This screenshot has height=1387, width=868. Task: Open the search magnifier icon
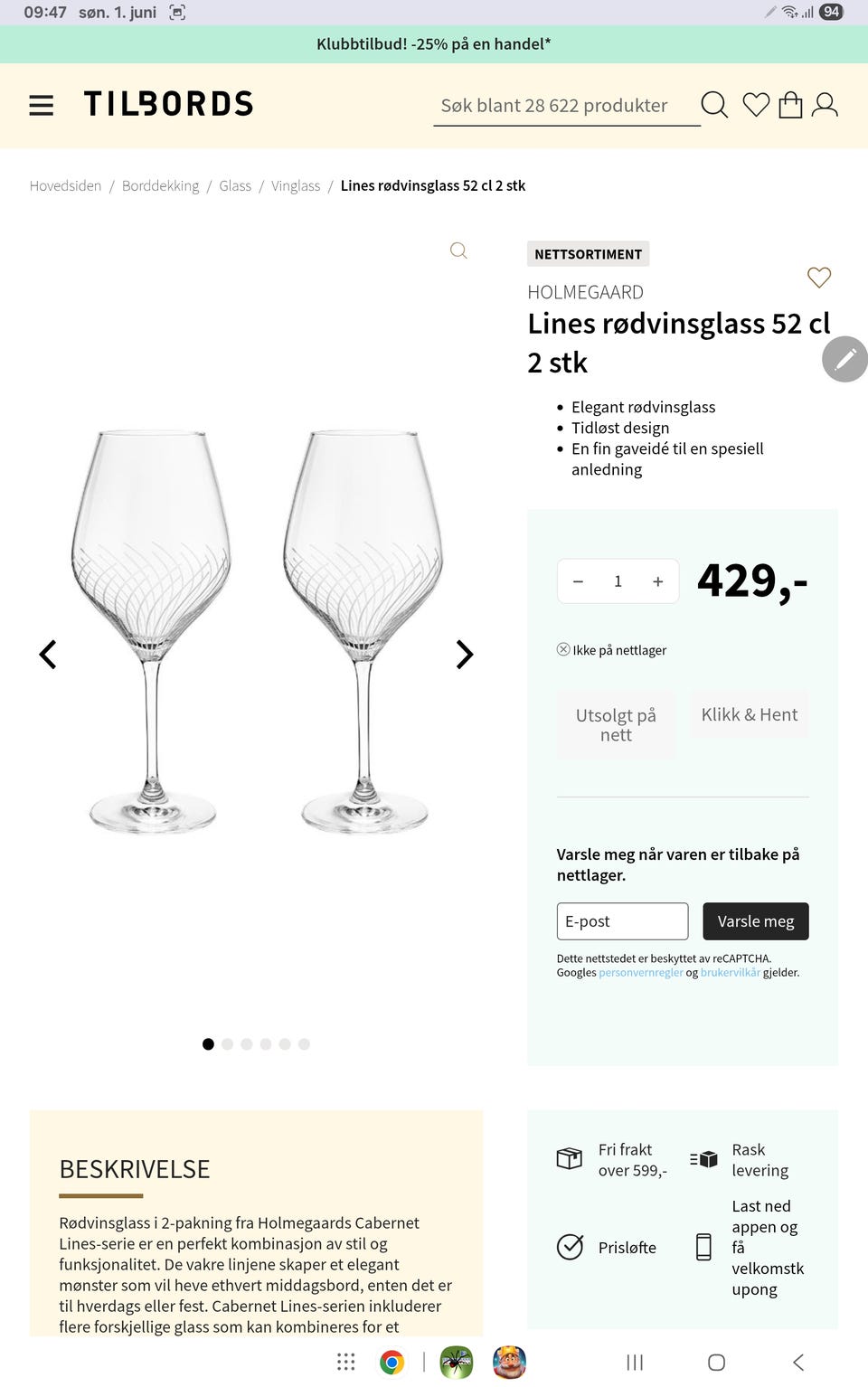[714, 105]
